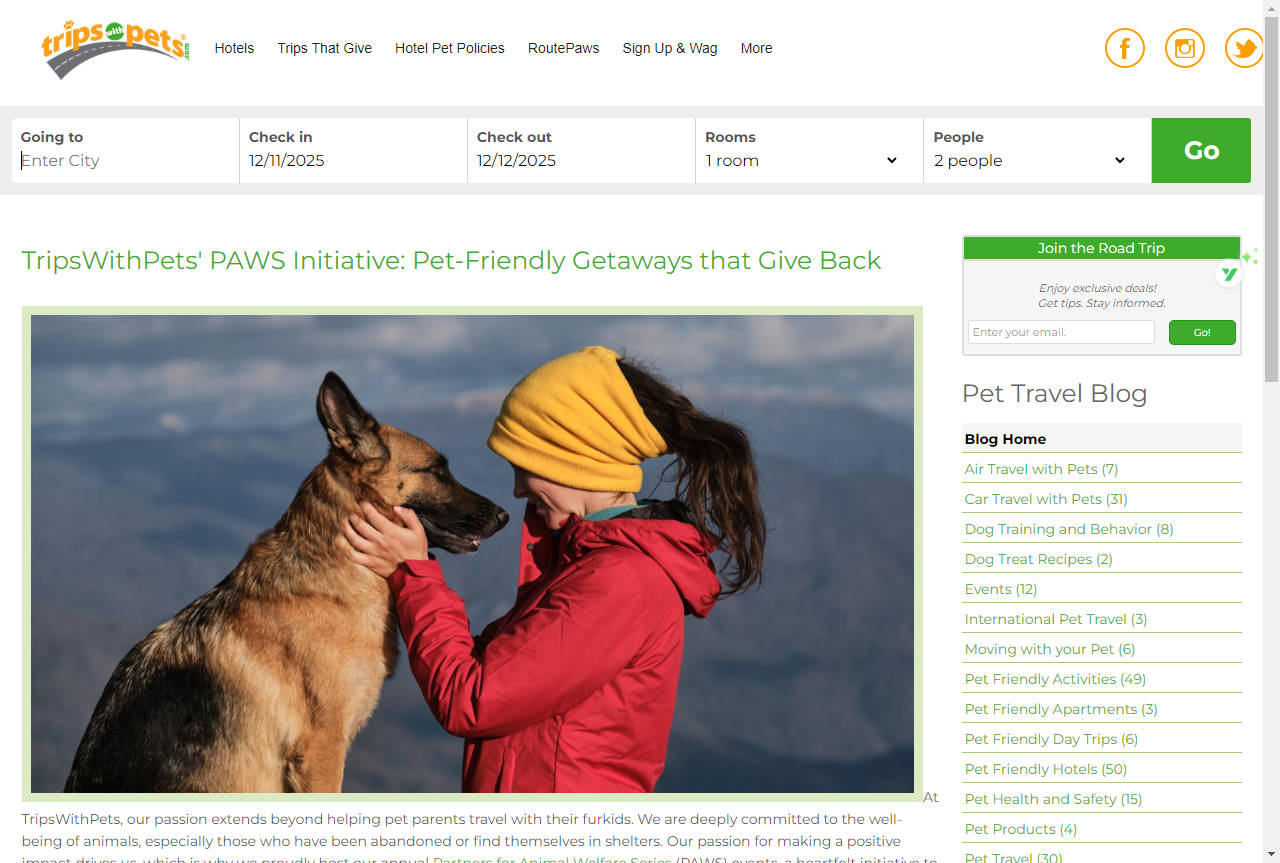The width and height of the screenshot is (1280, 863).
Task: Click the TripsWithPets logo
Action: (x=115, y=48)
